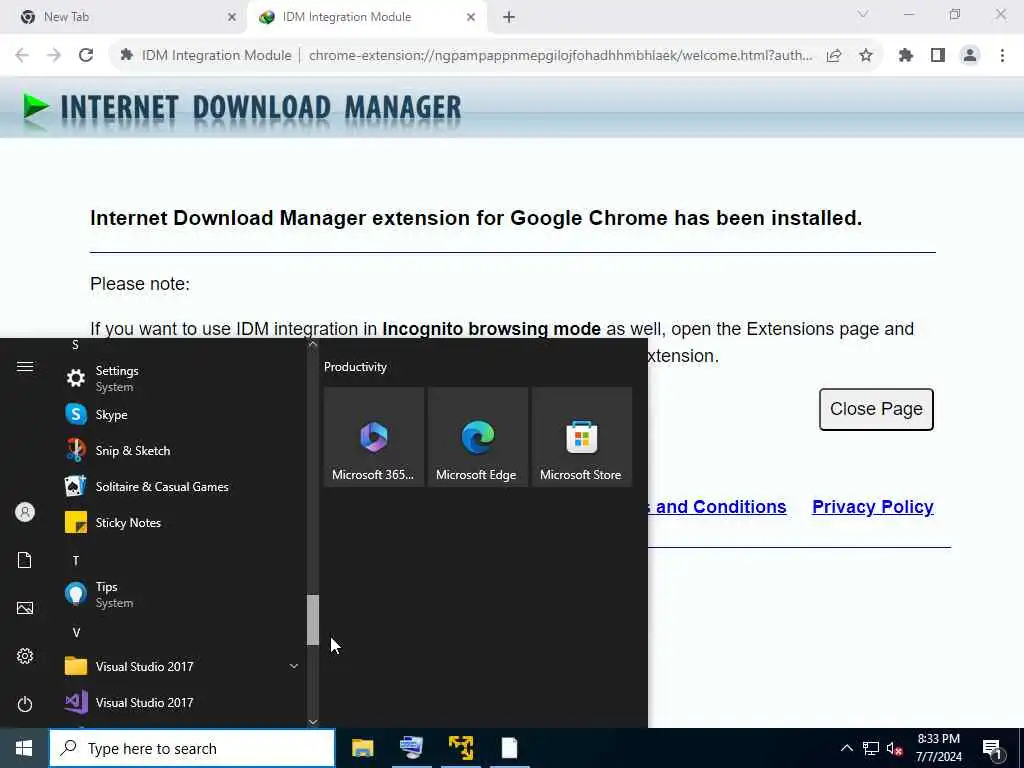Open user account icon in Start sidebar
The width and height of the screenshot is (1024, 768).
coord(25,512)
